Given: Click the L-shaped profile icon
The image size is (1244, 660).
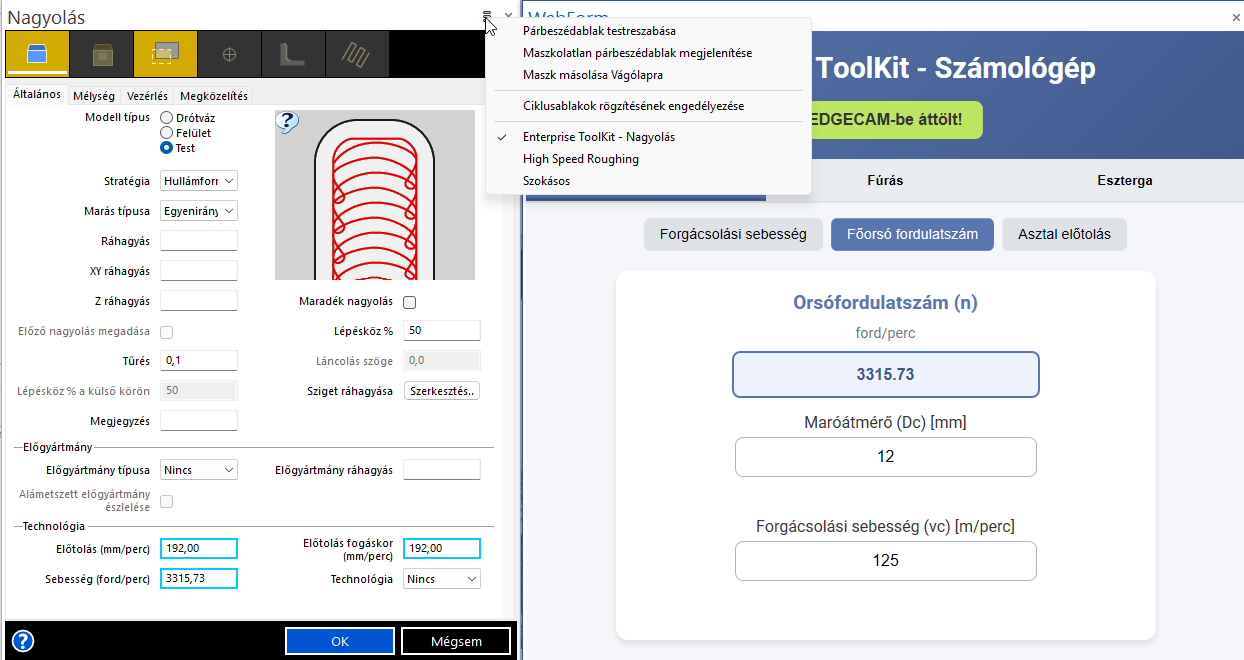Looking at the screenshot, I should click(x=292, y=54).
